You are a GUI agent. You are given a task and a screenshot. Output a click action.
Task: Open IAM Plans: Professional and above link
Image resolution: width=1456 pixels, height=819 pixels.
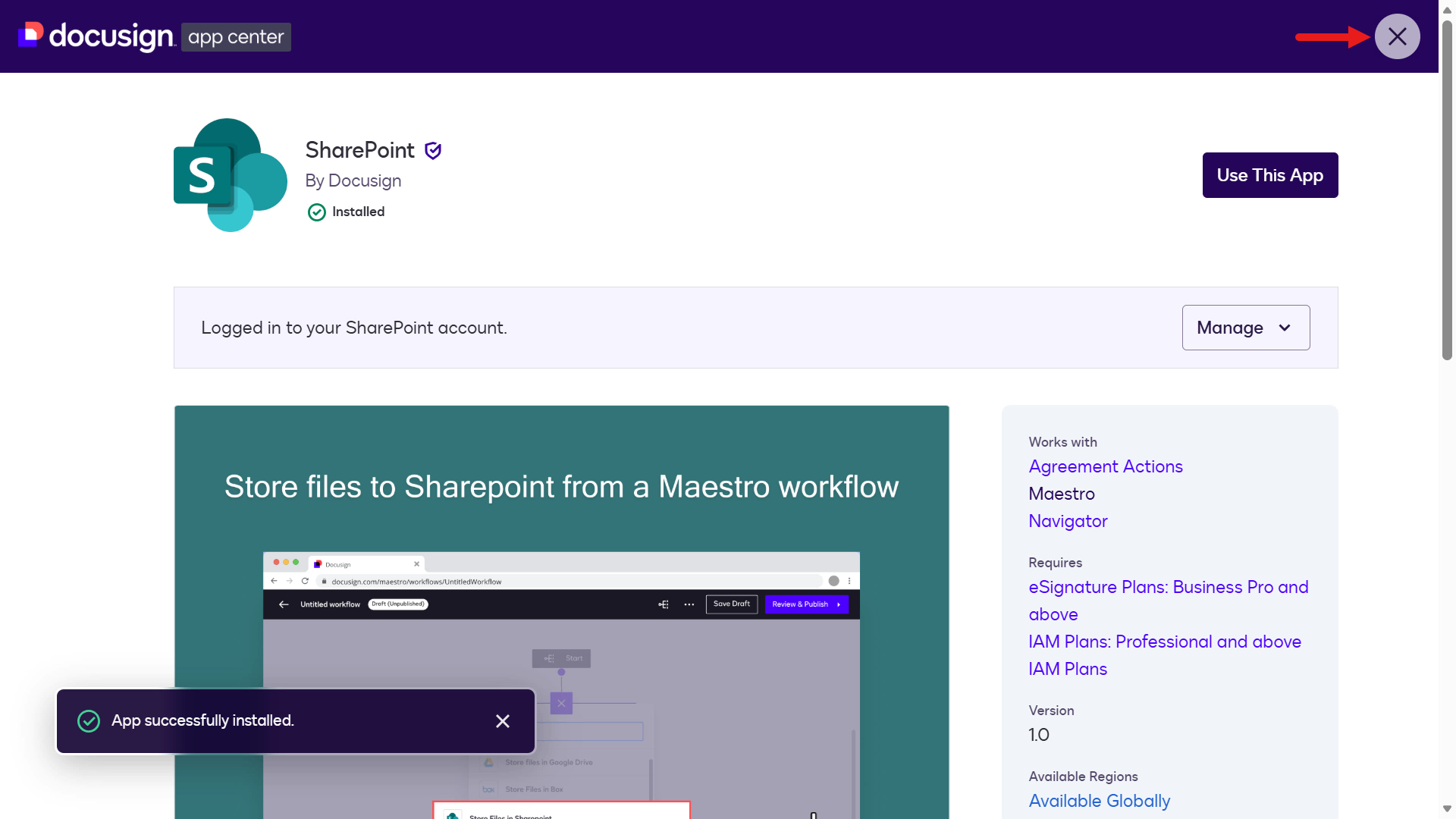1165,642
